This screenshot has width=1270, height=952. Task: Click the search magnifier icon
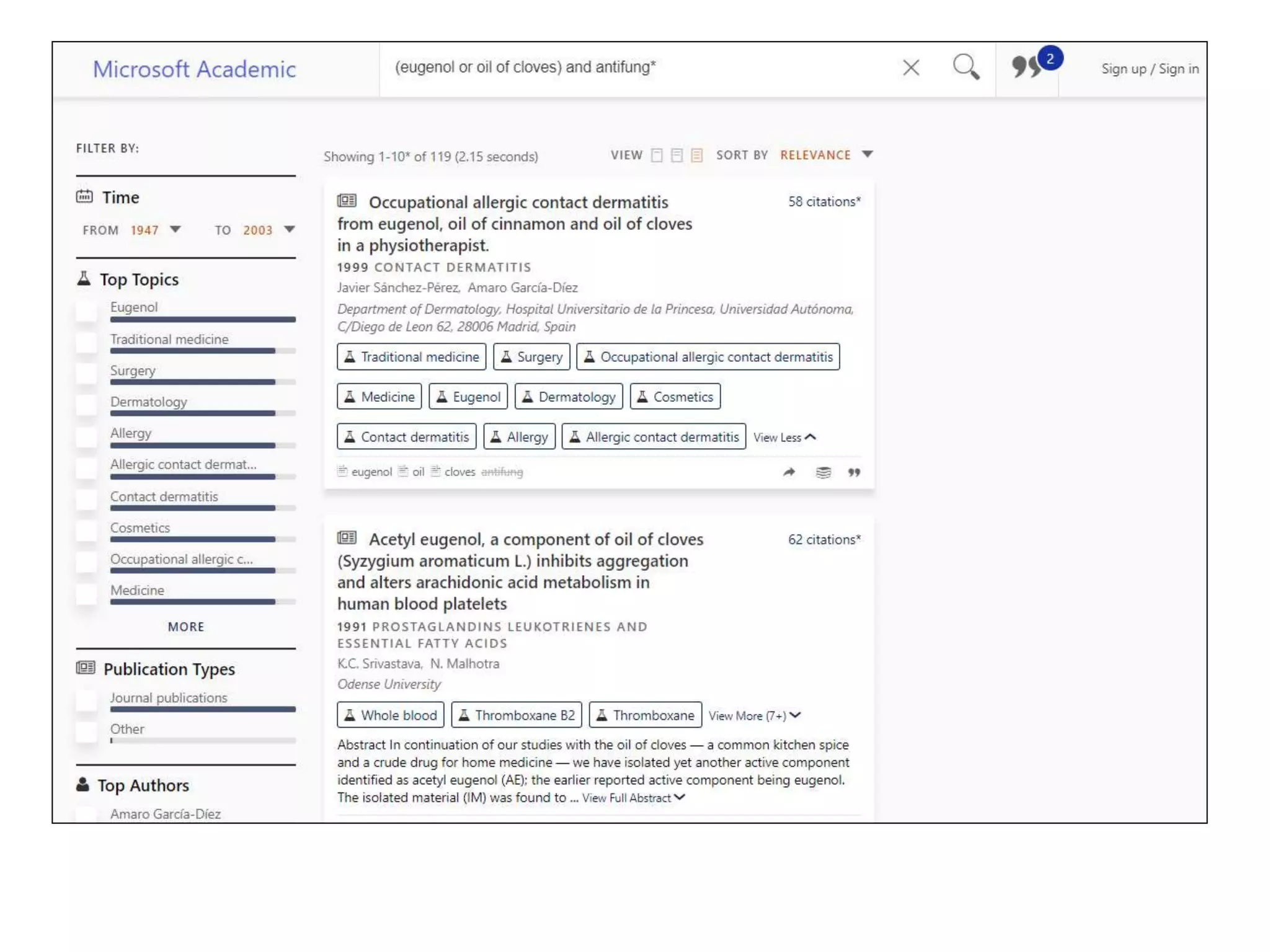point(966,67)
